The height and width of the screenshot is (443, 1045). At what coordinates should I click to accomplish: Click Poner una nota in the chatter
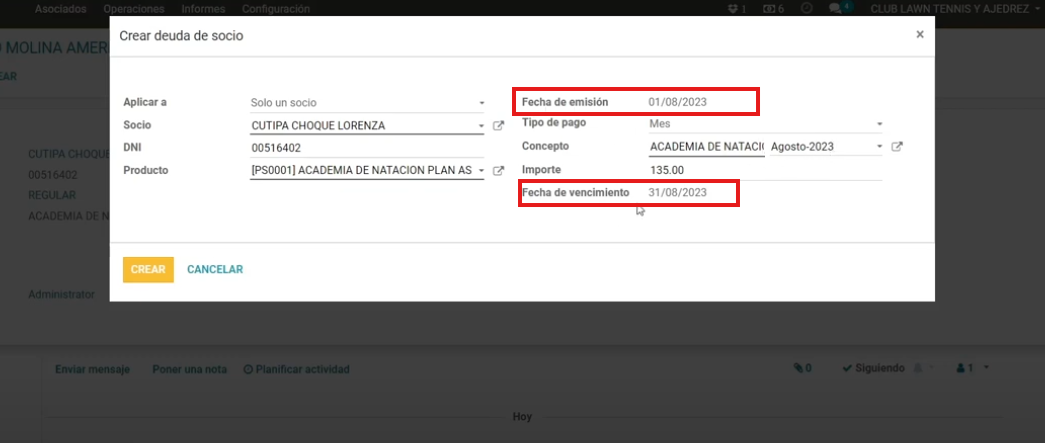tap(189, 369)
